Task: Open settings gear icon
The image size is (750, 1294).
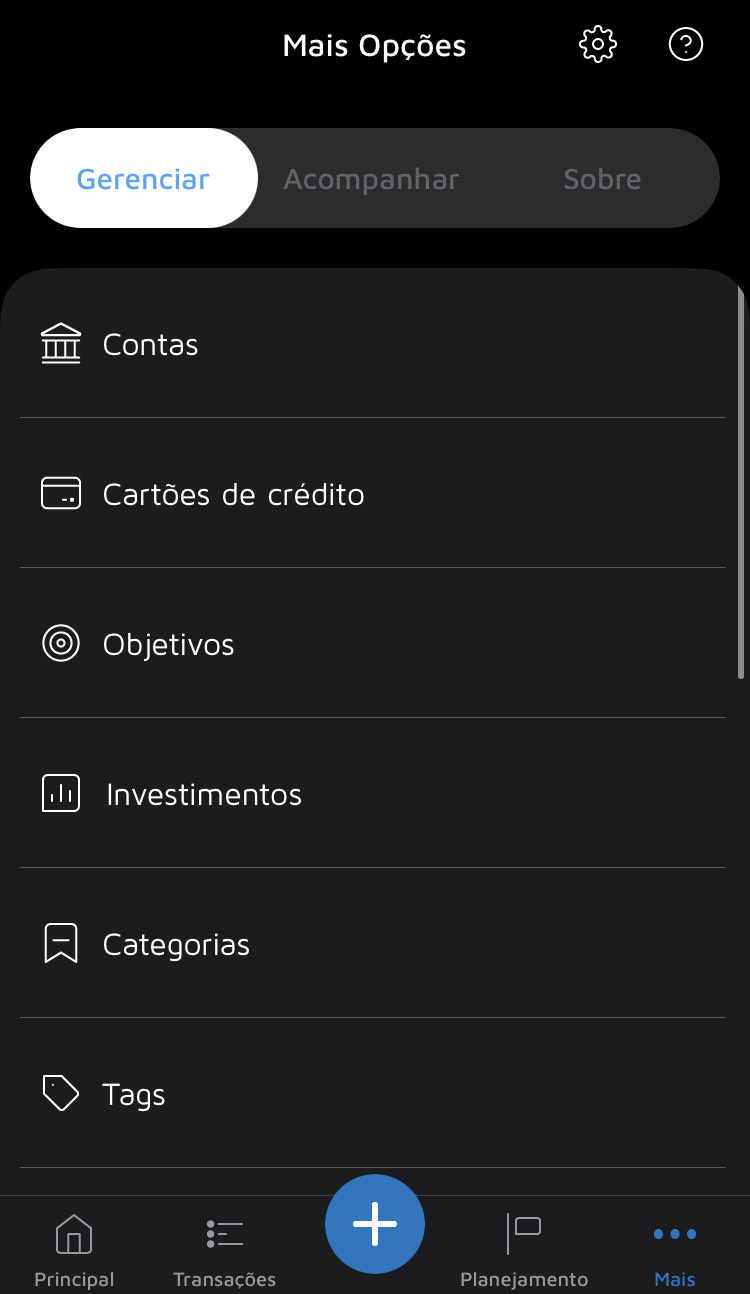Action: pos(598,45)
